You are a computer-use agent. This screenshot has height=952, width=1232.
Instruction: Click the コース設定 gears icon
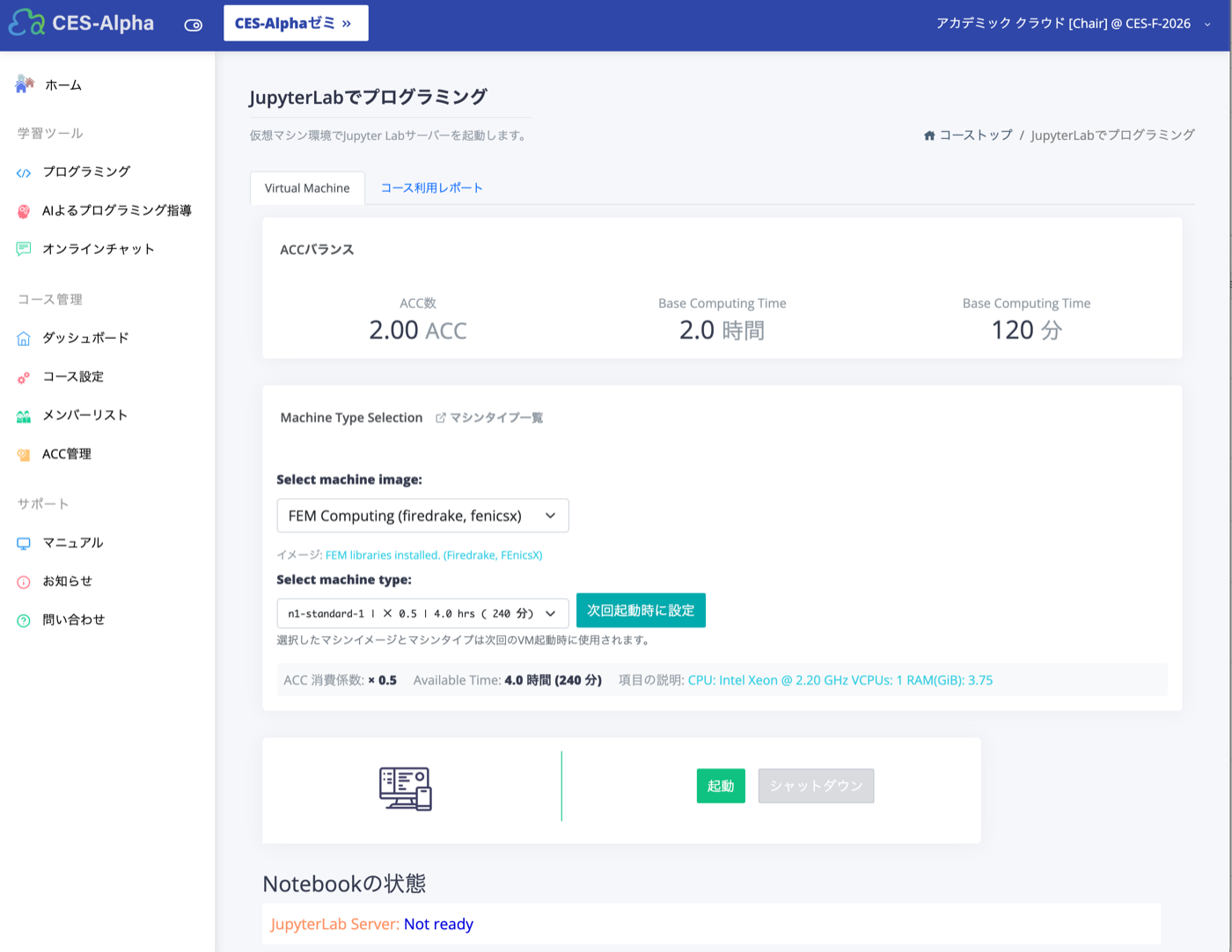(24, 377)
